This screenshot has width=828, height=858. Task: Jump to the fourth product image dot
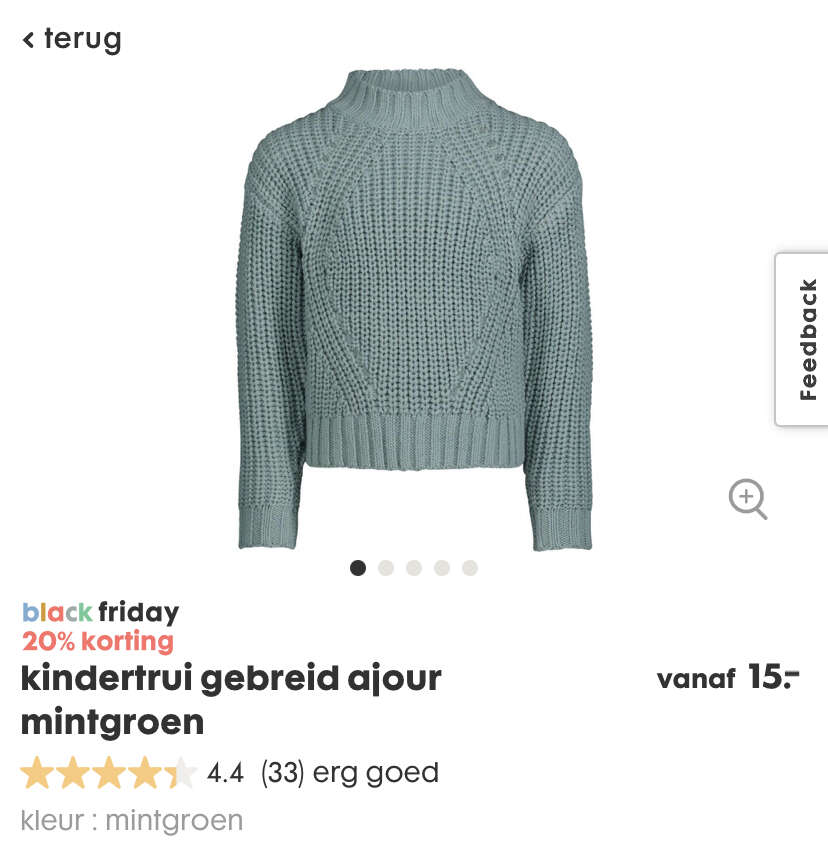click(x=442, y=568)
